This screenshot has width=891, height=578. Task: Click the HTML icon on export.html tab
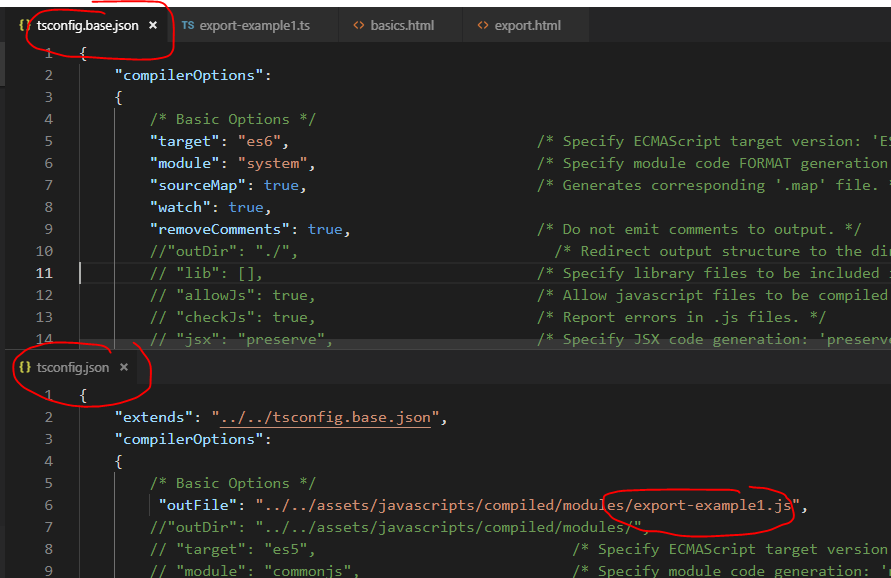point(483,25)
